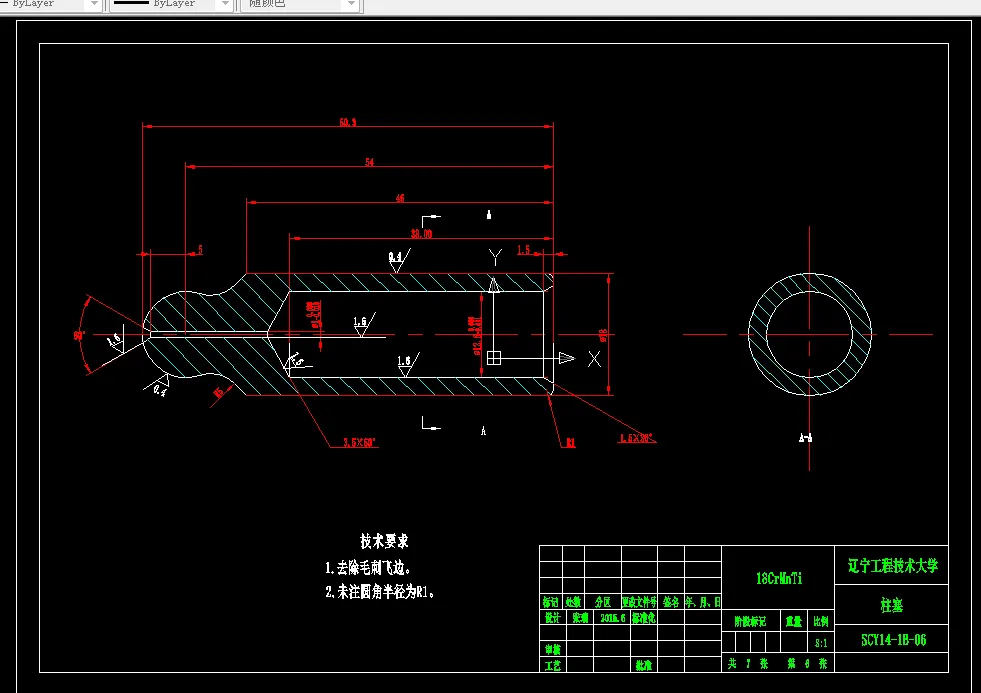Select the note 2.未注圆角半径为R1
The height and width of the screenshot is (693, 981).
[380, 591]
